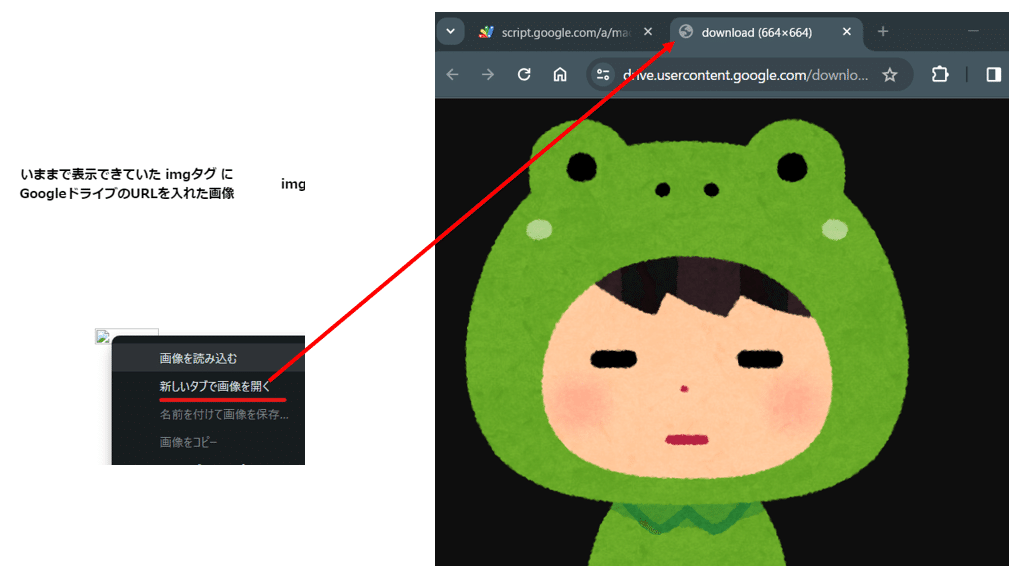Choose 名前を付けて画像を保存 menu entry
The width and height of the screenshot is (1027, 578).
[x=208, y=414]
